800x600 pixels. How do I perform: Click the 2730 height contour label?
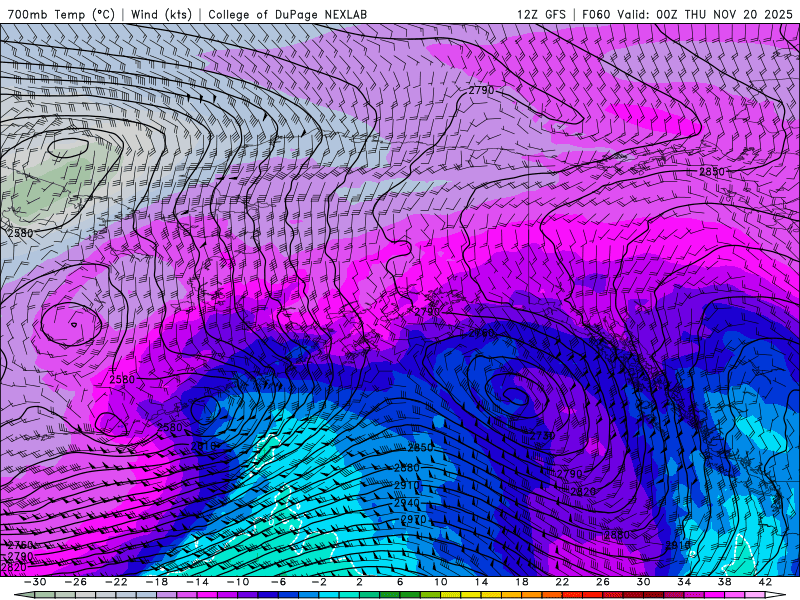pyautogui.click(x=542, y=436)
